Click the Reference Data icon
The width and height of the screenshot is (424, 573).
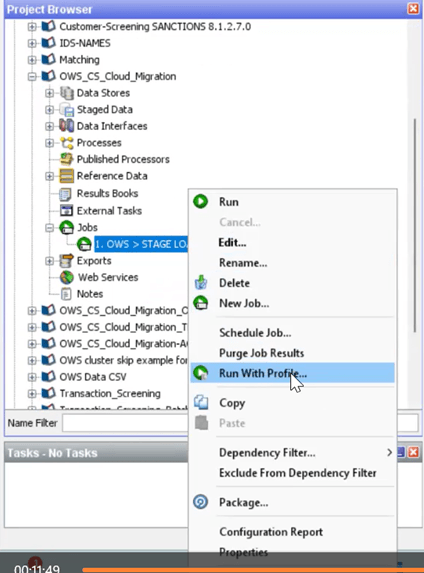(67, 176)
